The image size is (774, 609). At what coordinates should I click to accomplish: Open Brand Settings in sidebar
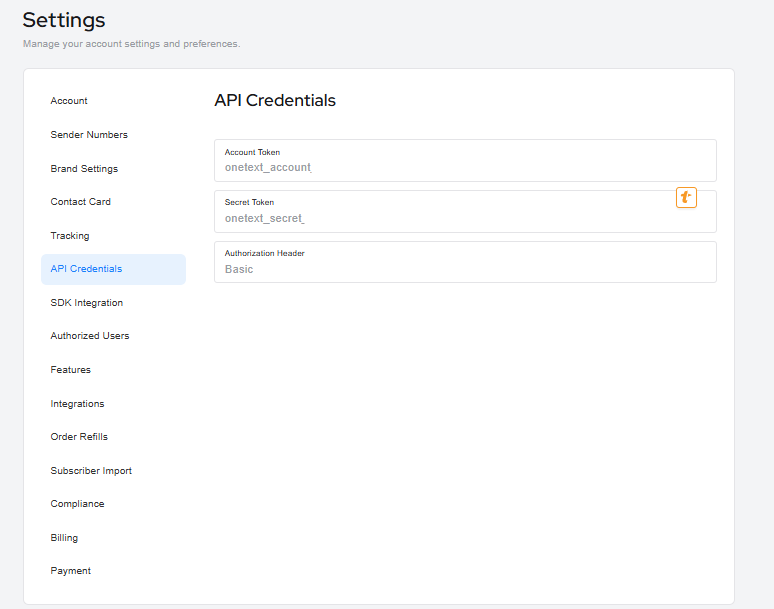(x=84, y=169)
